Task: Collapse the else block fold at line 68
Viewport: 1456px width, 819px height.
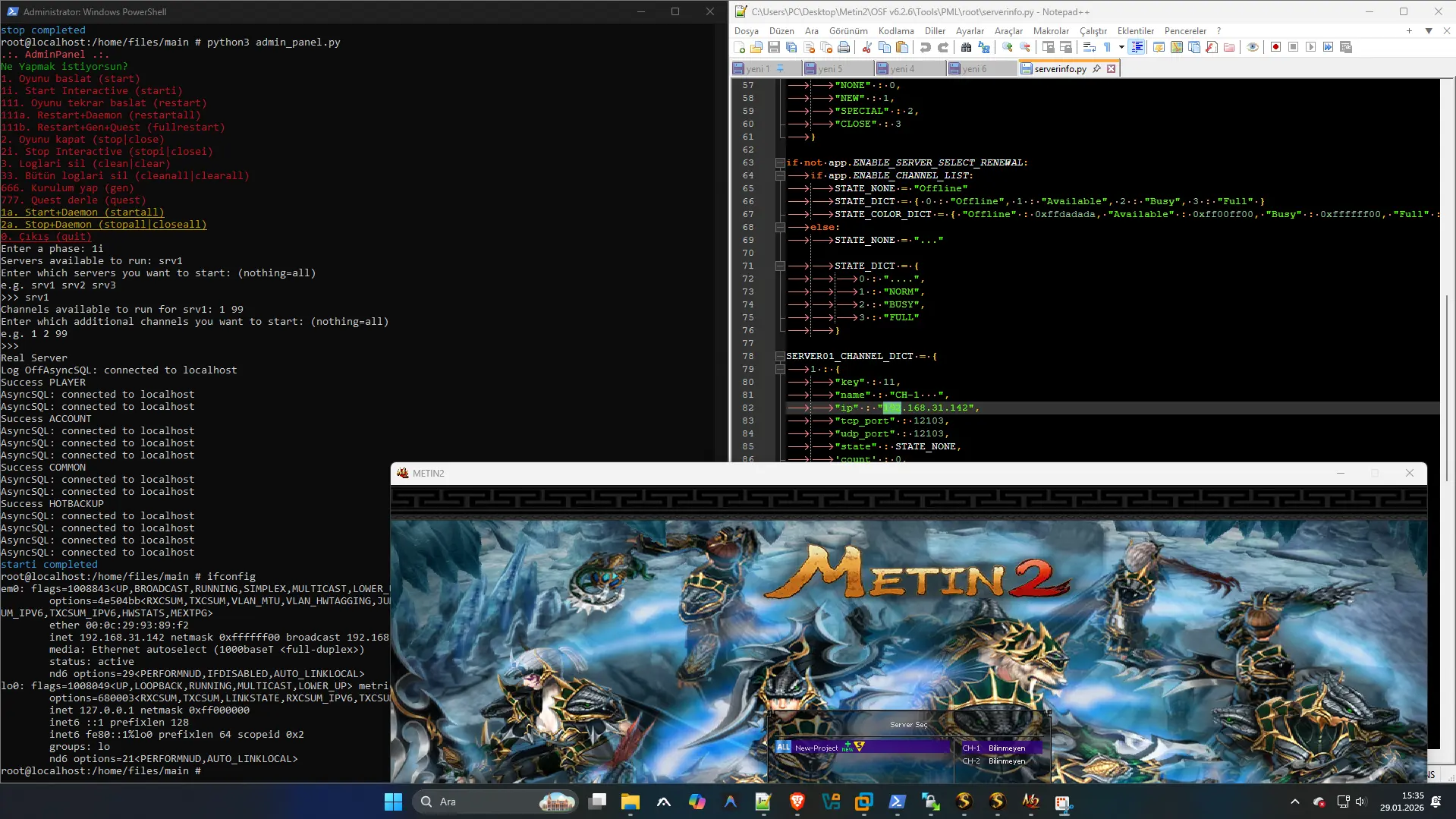Action: coord(780,227)
